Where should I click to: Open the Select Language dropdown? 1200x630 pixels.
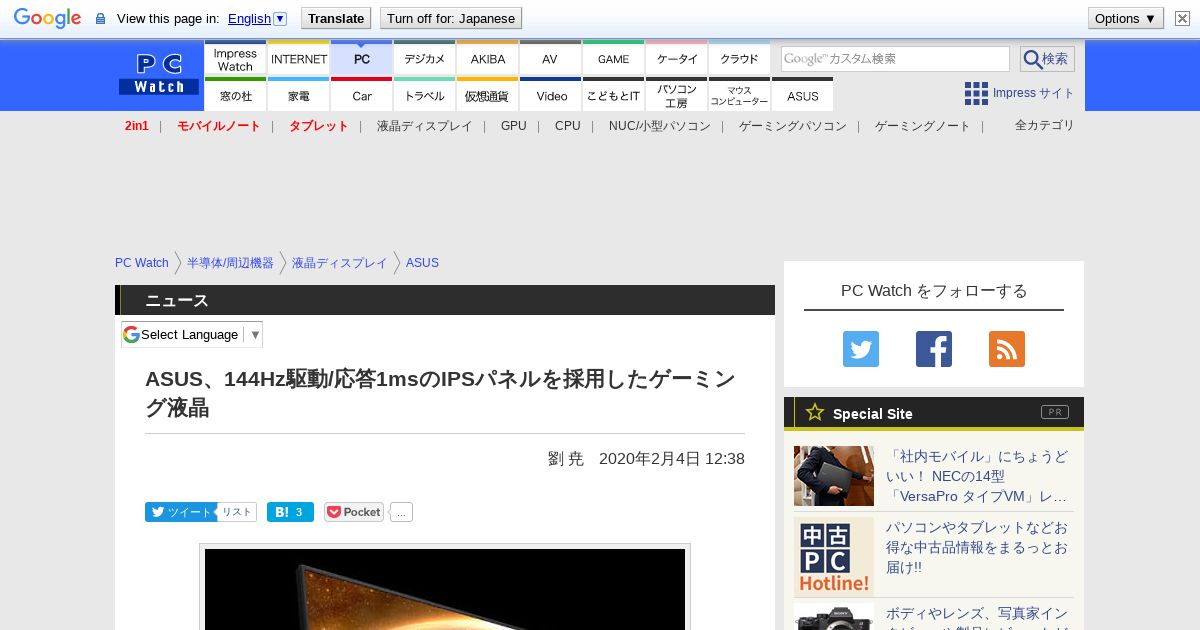coord(192,334)
